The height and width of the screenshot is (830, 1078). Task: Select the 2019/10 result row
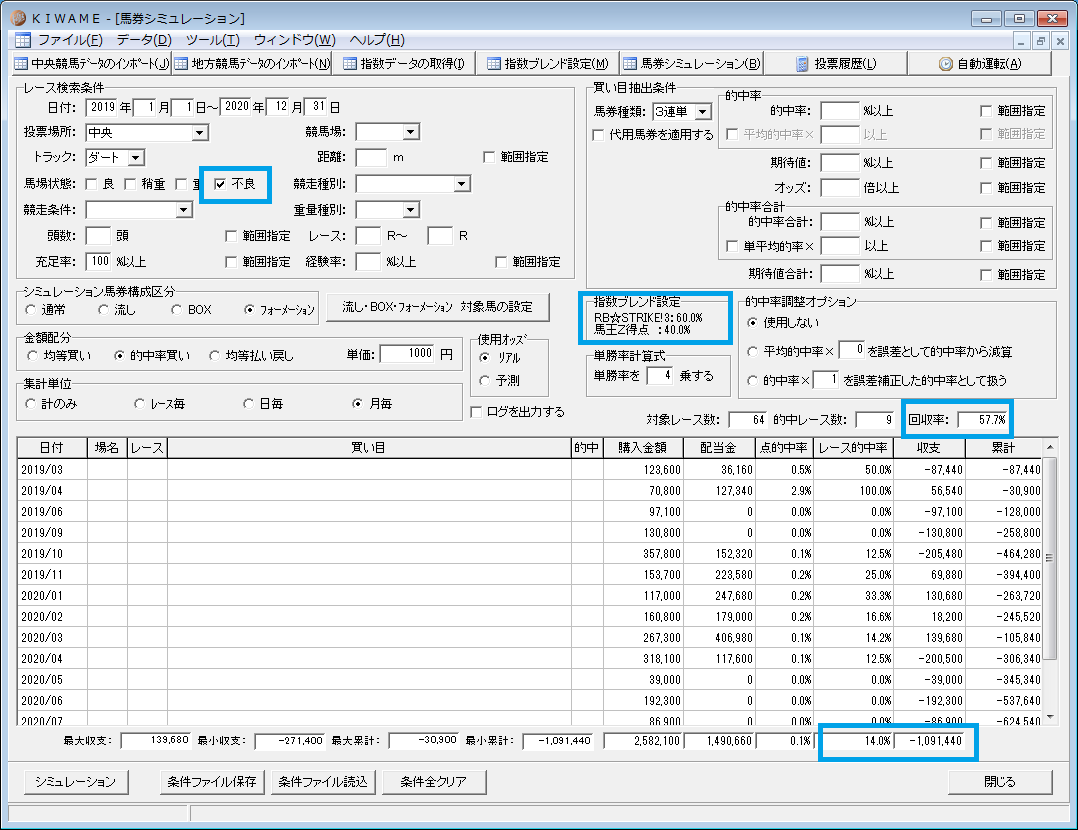pos(529,554)
